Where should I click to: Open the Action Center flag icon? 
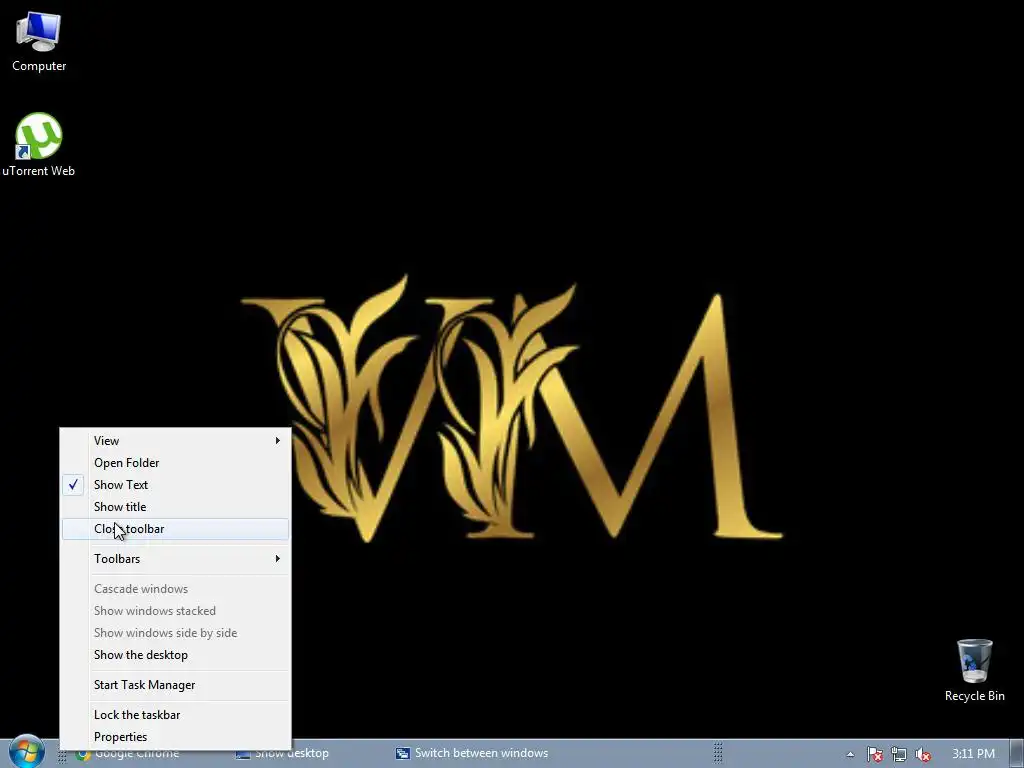[874, 754]
